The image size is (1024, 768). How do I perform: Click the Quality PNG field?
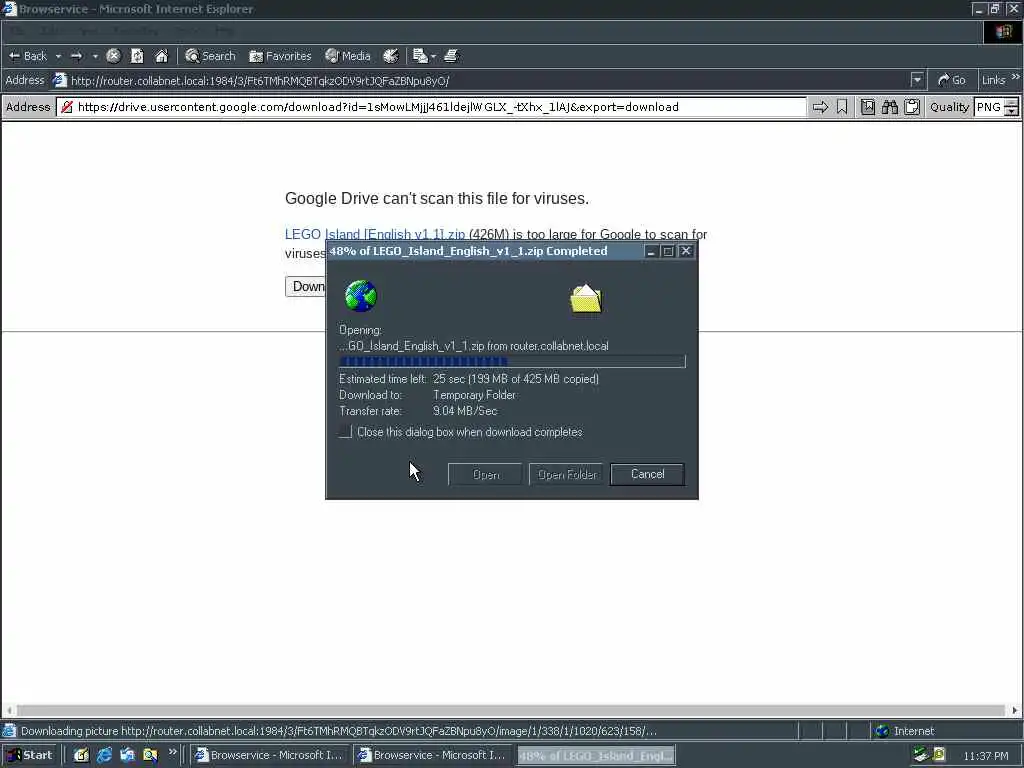(989, 107)
